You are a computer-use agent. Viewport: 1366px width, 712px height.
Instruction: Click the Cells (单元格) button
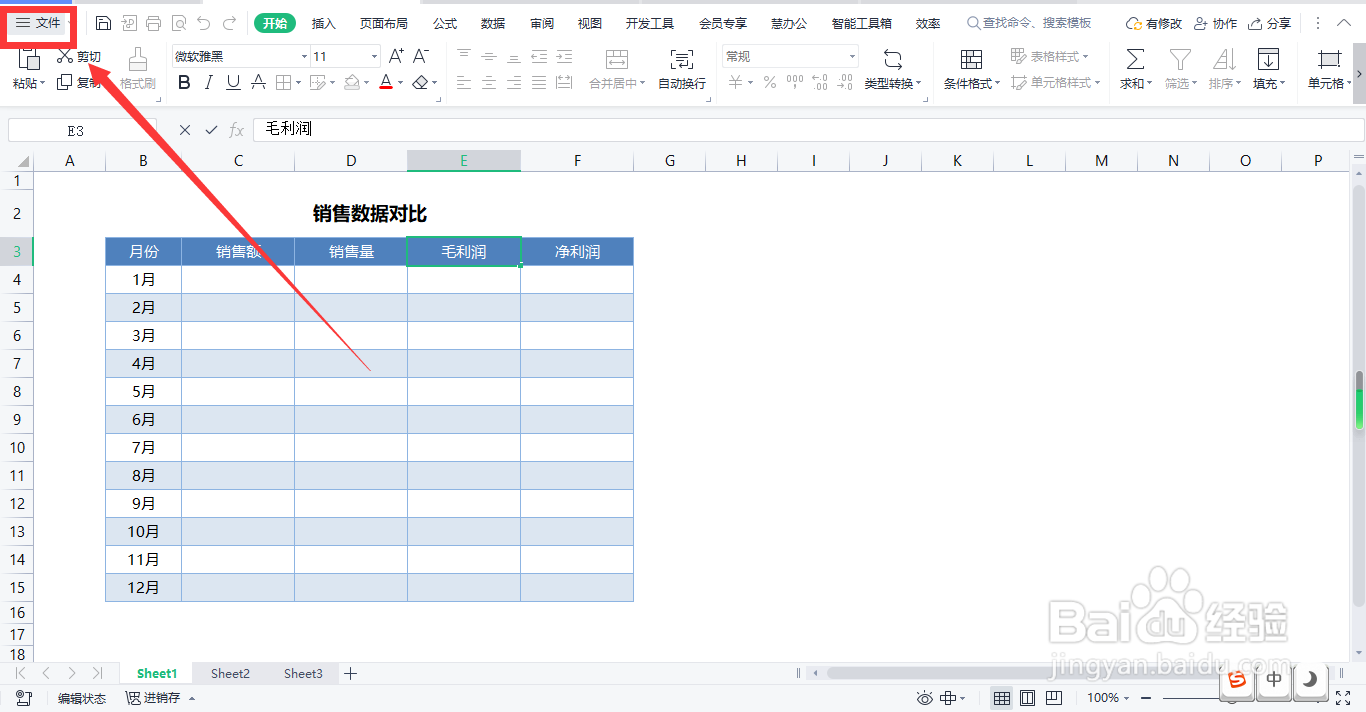(1328, 68)
